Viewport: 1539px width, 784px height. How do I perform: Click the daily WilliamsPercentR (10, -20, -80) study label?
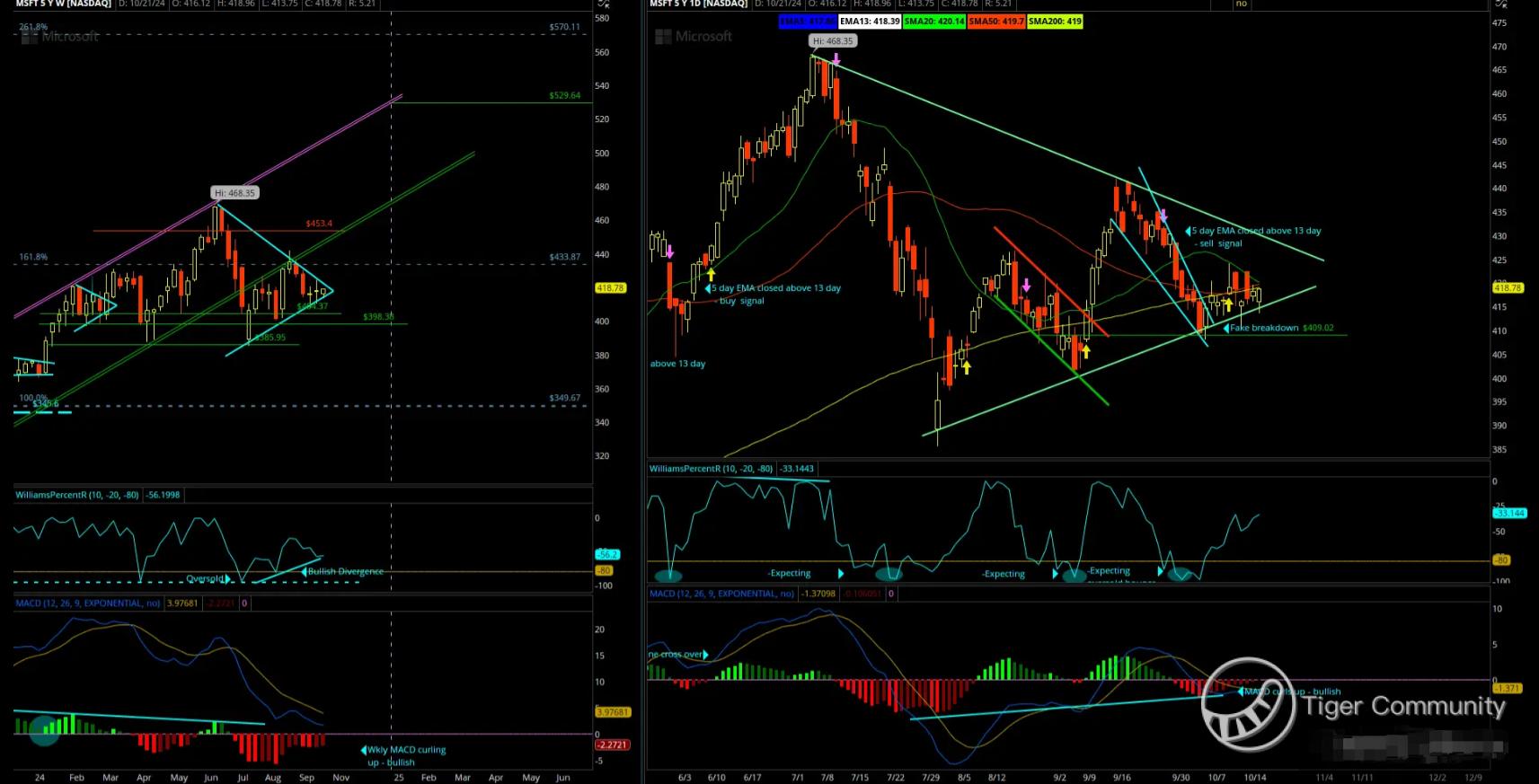coord(712,469)
